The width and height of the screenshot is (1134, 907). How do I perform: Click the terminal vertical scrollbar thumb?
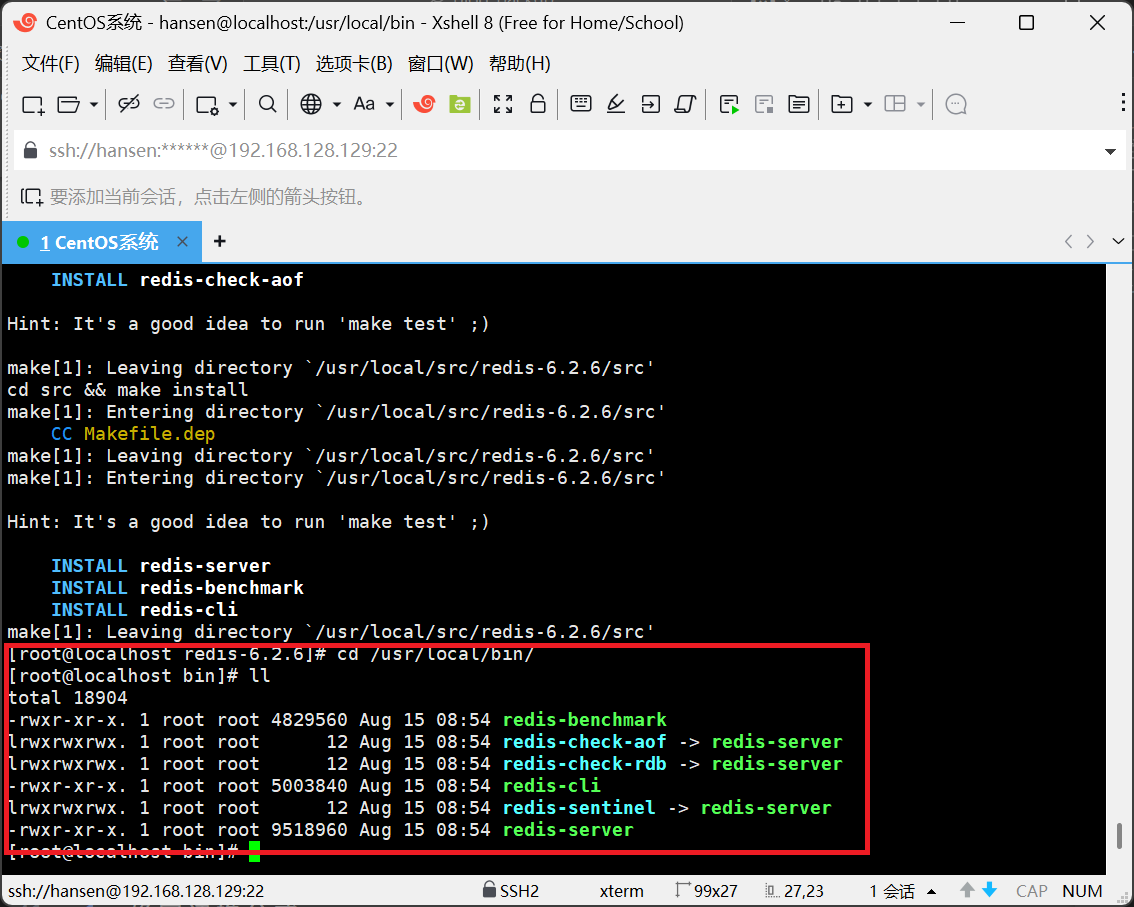pyautogui.click(x=1121, y=836)
